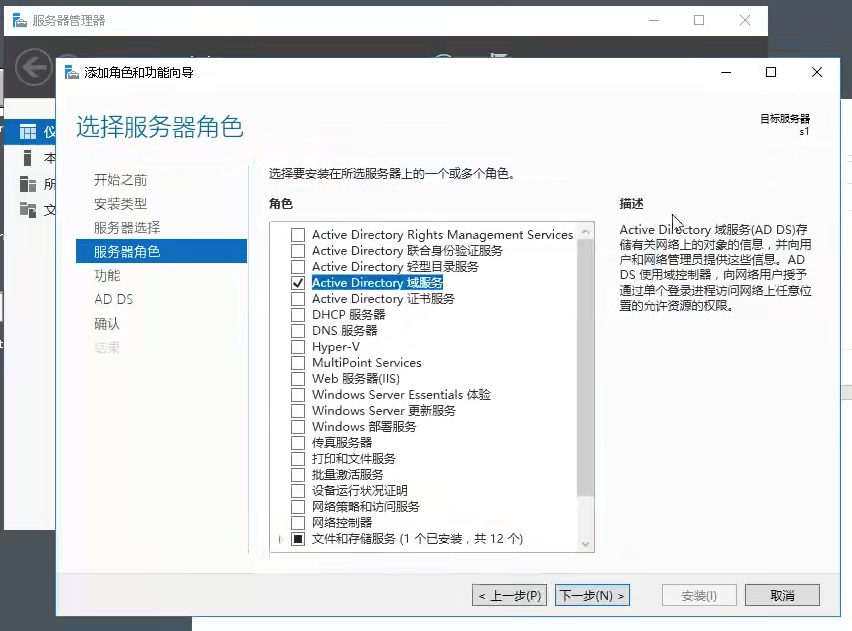Click roles list scroll up arrow
Viewport: 852px width, 631px height.
pyautogui.click(x=585, y=232)
